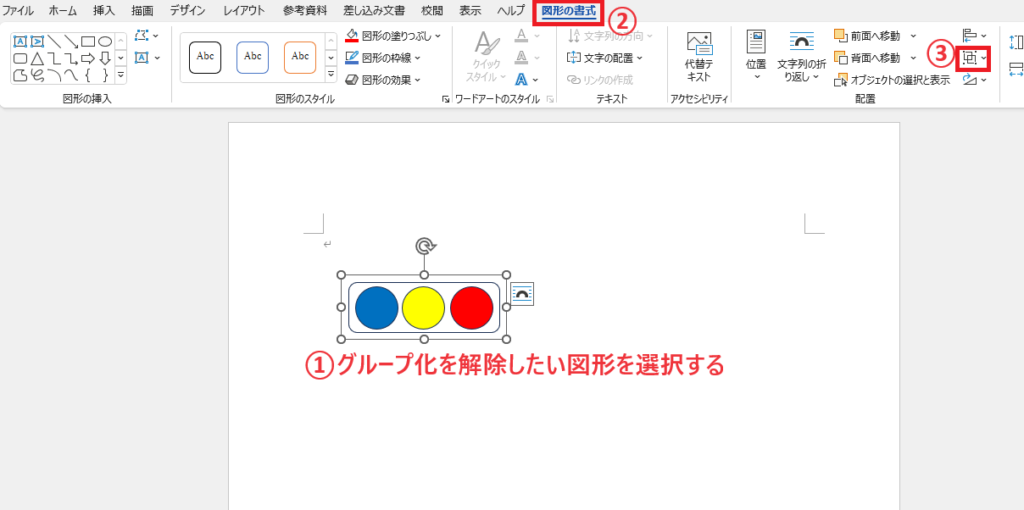
Task: Pick the curve shape
Action: tap(71, 76)
